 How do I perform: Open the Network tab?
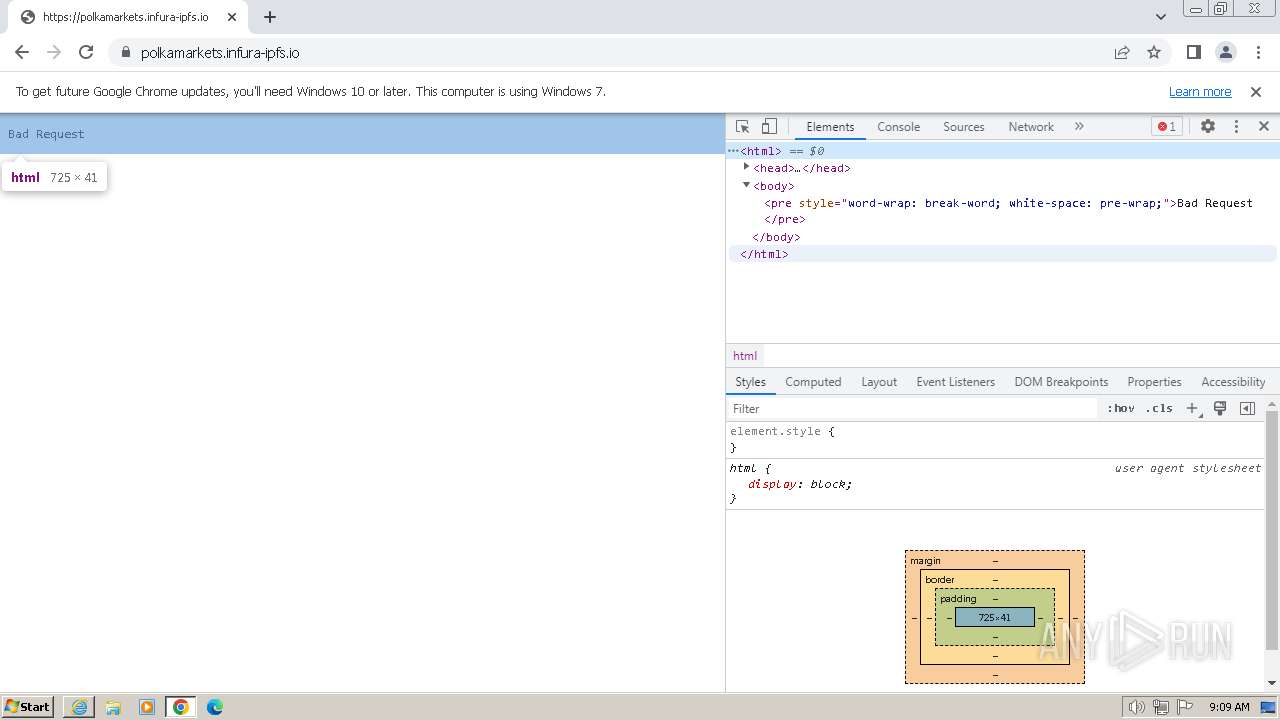1031,127
